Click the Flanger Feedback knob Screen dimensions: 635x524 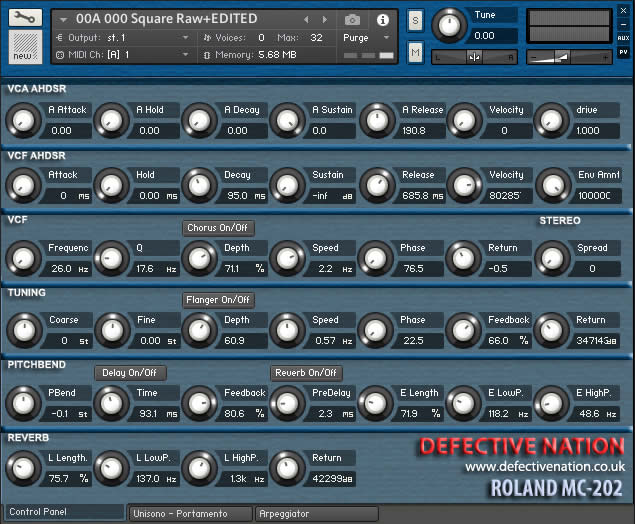tap(463, 330)
